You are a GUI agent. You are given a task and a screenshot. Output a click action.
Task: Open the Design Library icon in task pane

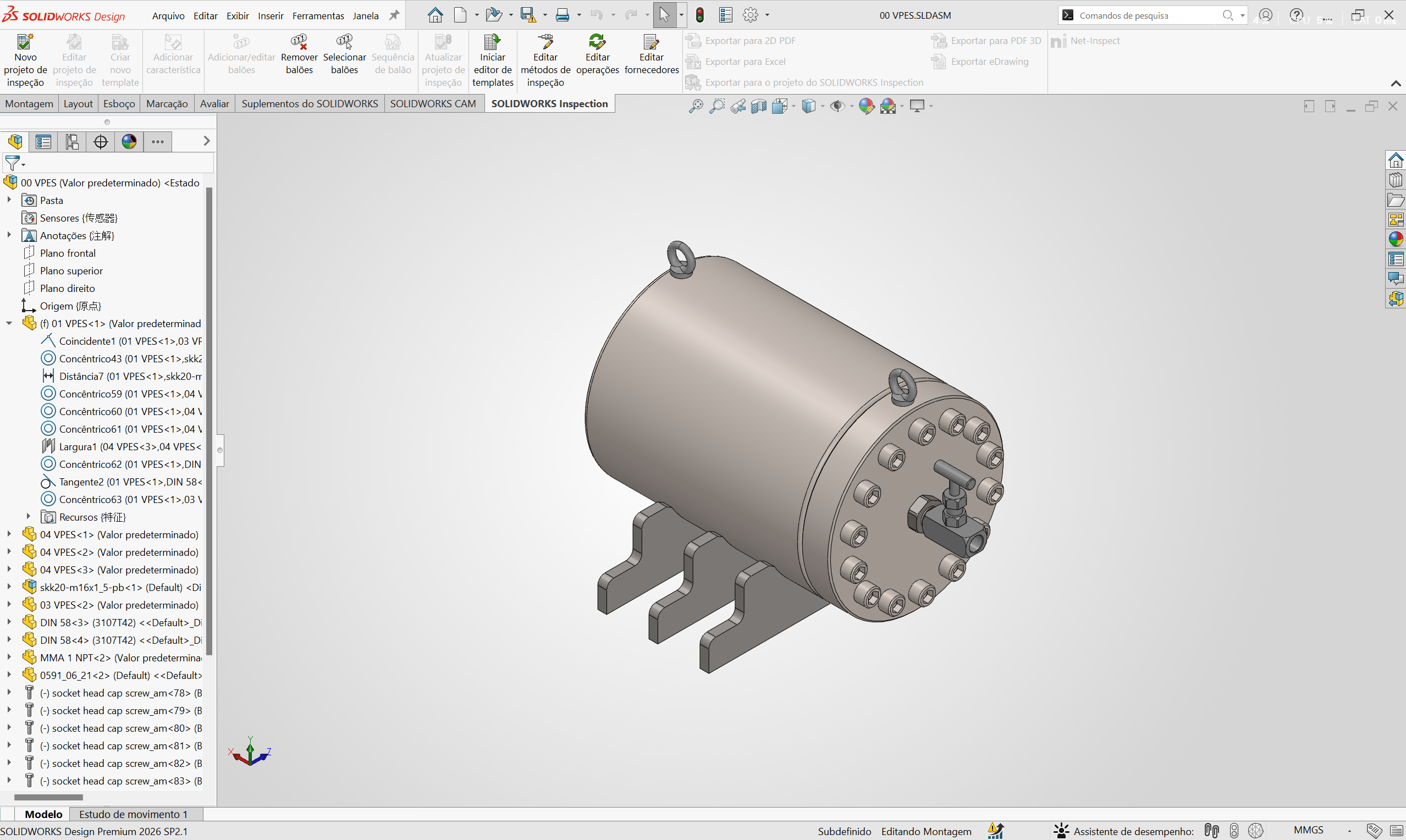[x=1396, y=180]
